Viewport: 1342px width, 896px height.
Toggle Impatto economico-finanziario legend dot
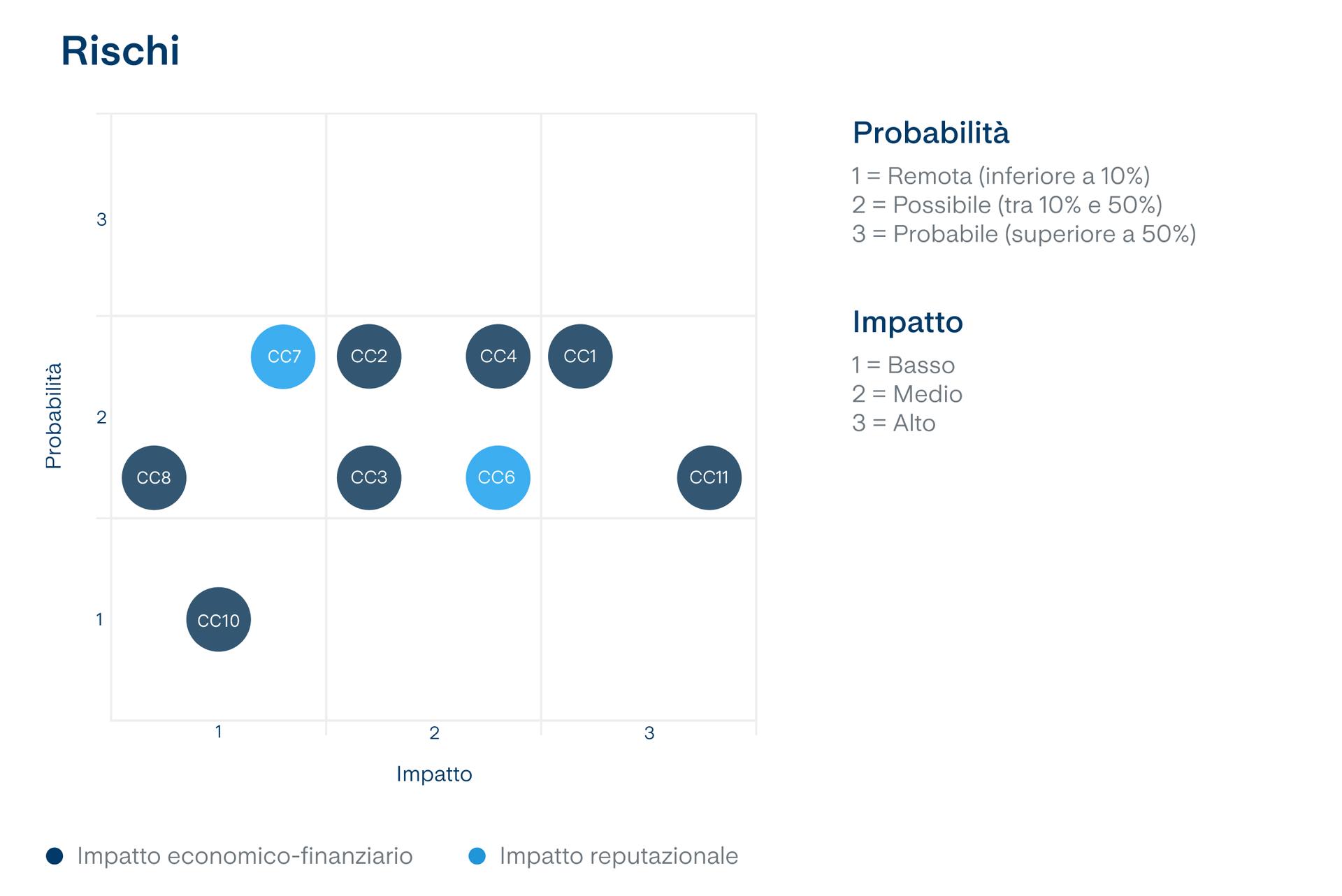(55, 856)
